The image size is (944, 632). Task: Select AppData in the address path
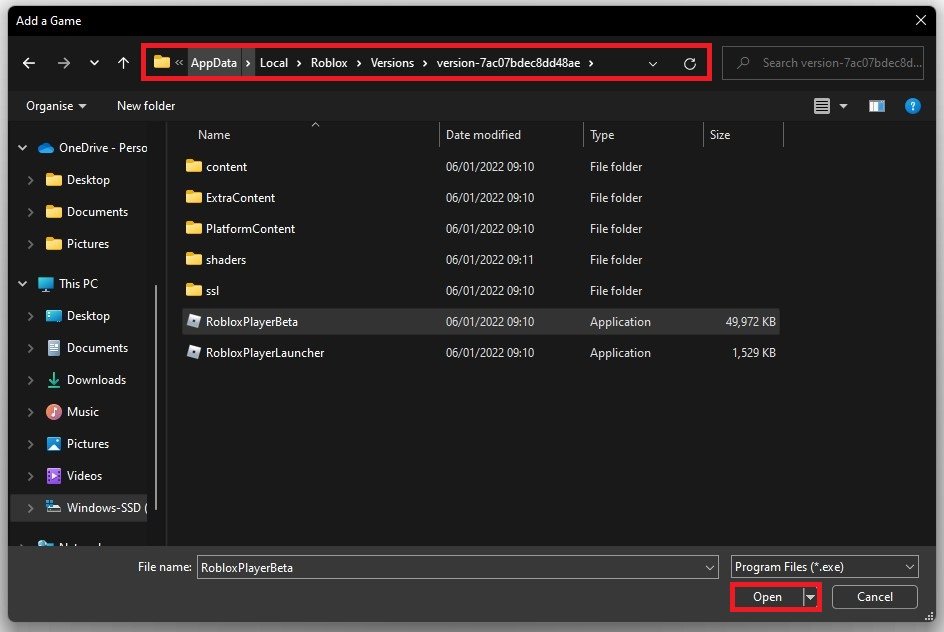(x=214, y=63)
